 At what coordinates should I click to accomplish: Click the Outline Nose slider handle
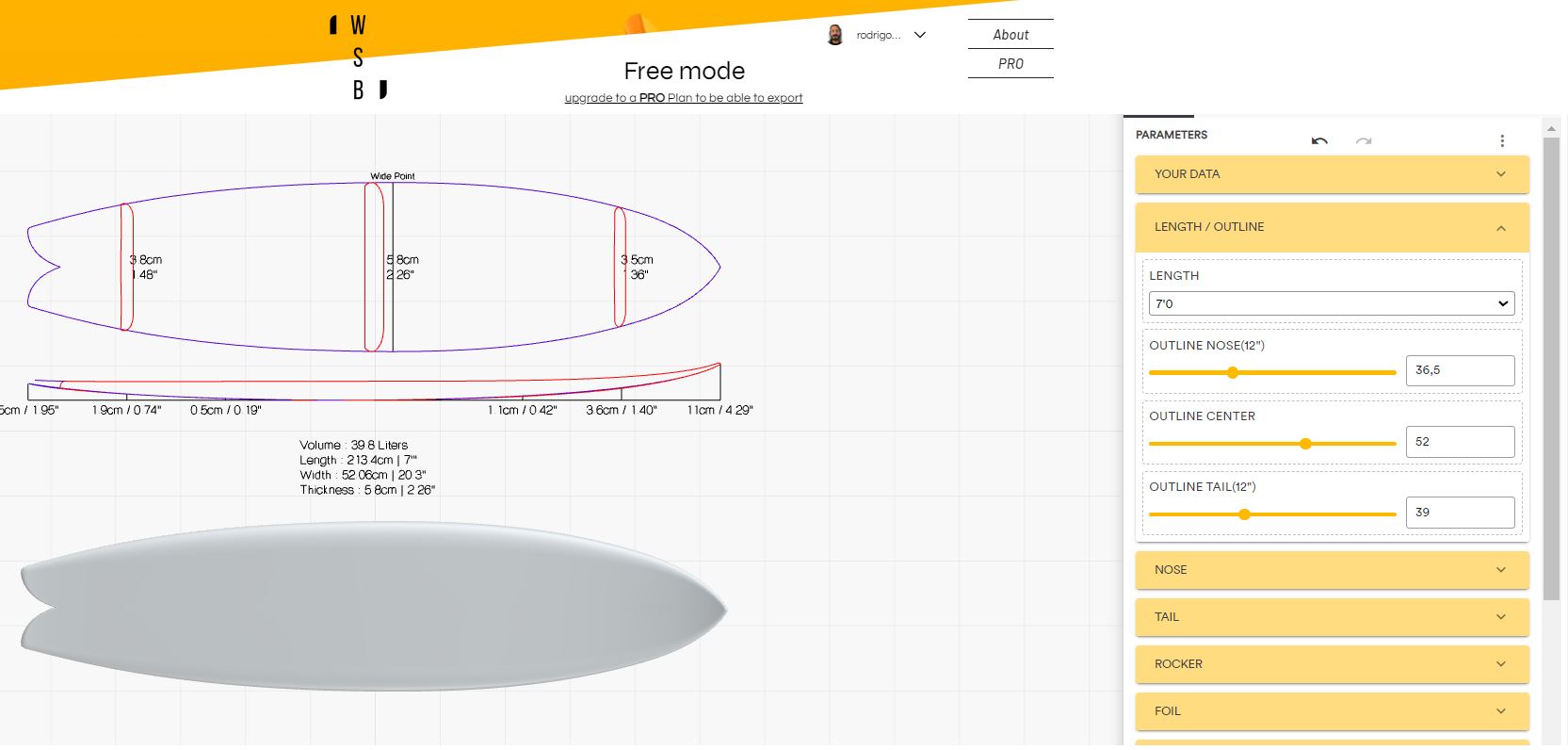click(x=1232, y=373)
